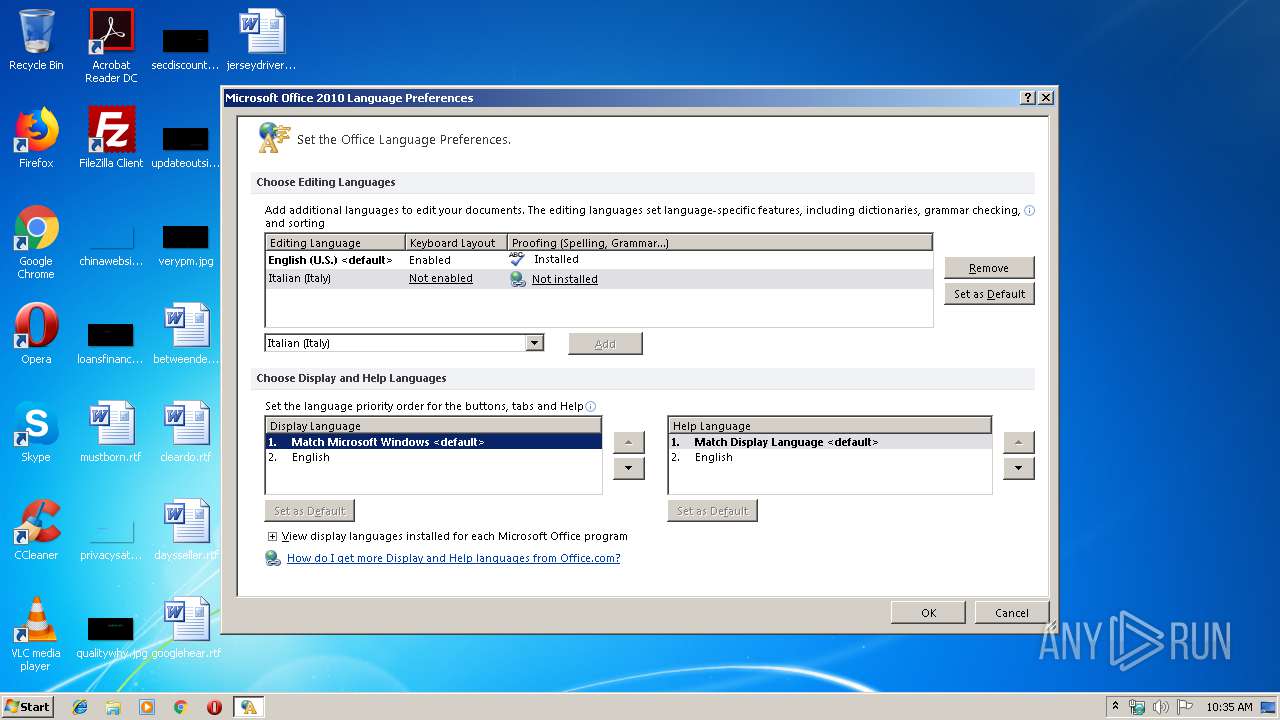Select the secdiscount desktop file
The height and width of the screenshot is (720, 1280).
(x=185, y=48)
